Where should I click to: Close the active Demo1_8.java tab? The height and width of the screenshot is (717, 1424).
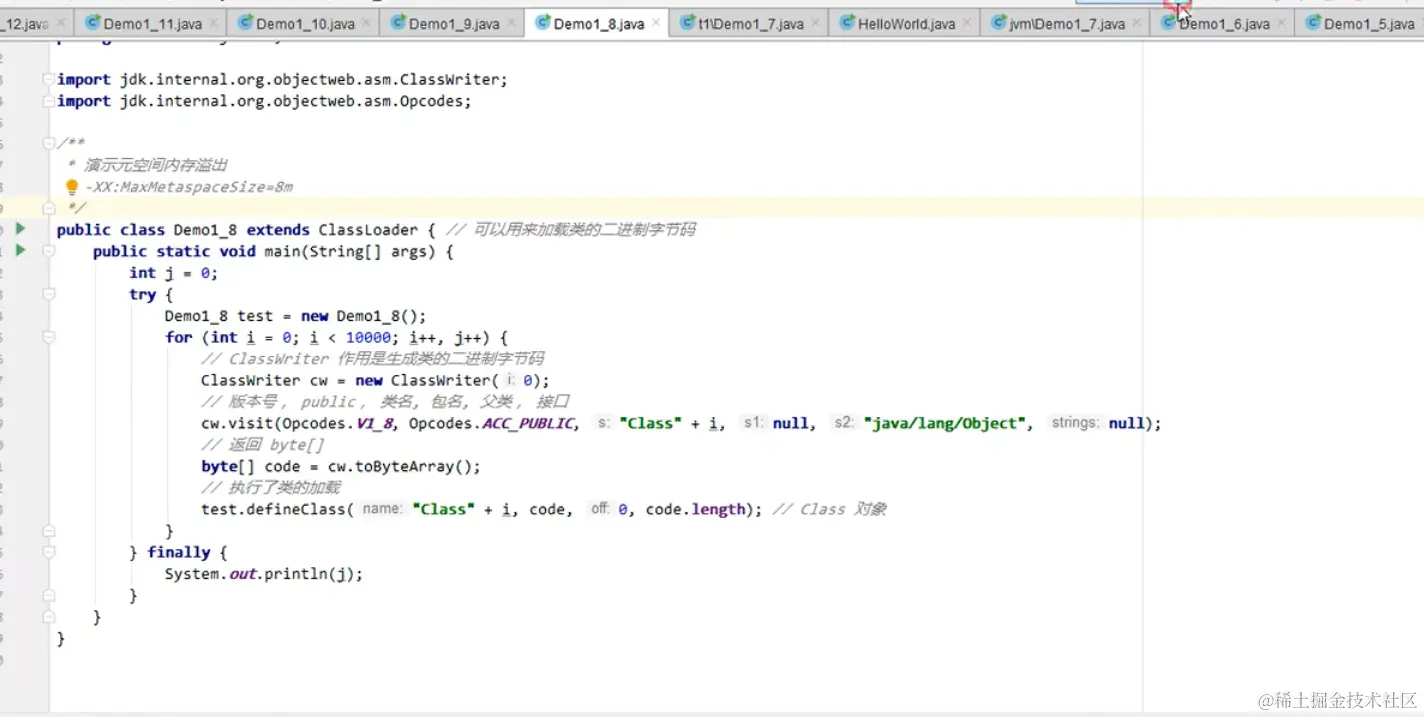(x=656, y=23)
